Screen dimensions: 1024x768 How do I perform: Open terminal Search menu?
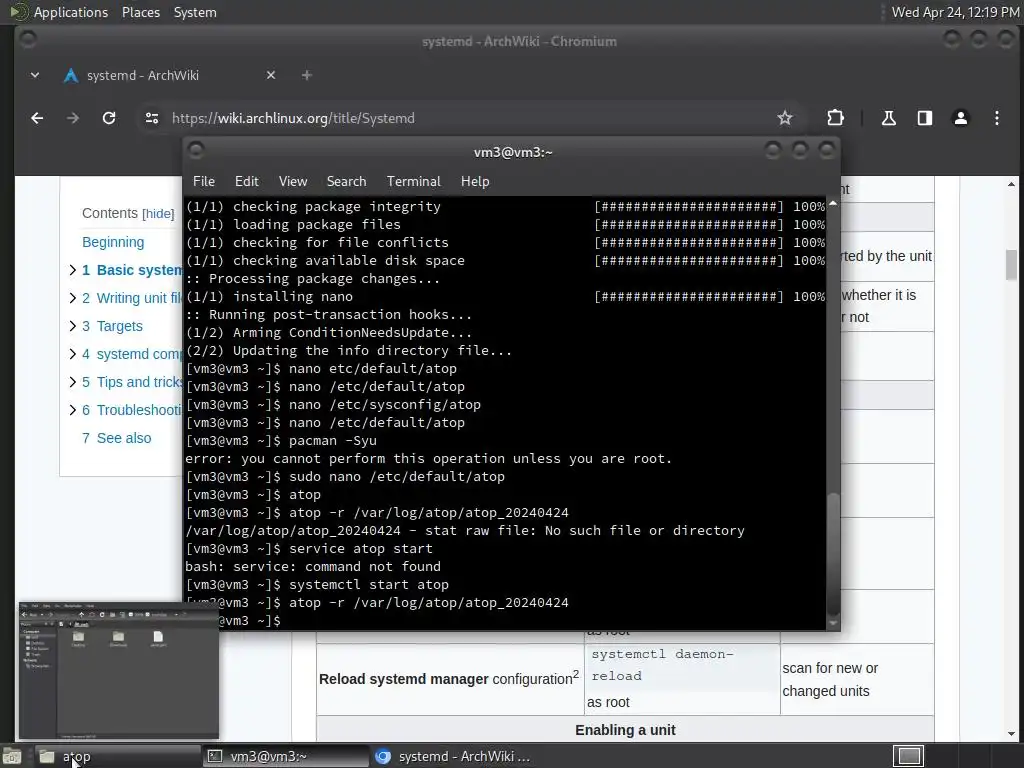point(346,182)
